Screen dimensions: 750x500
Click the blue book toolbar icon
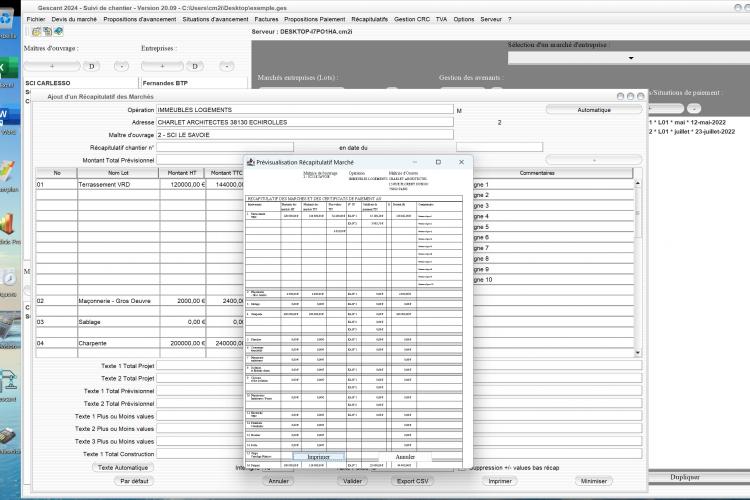[x=58, y=32]
